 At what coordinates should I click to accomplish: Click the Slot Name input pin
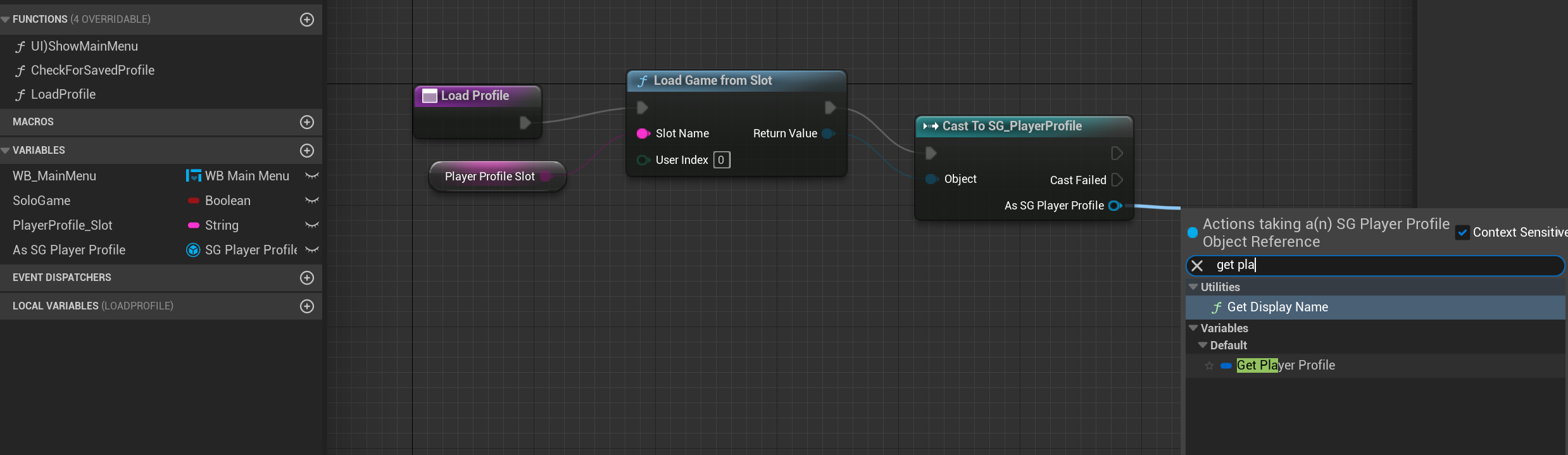click(643, 134)
